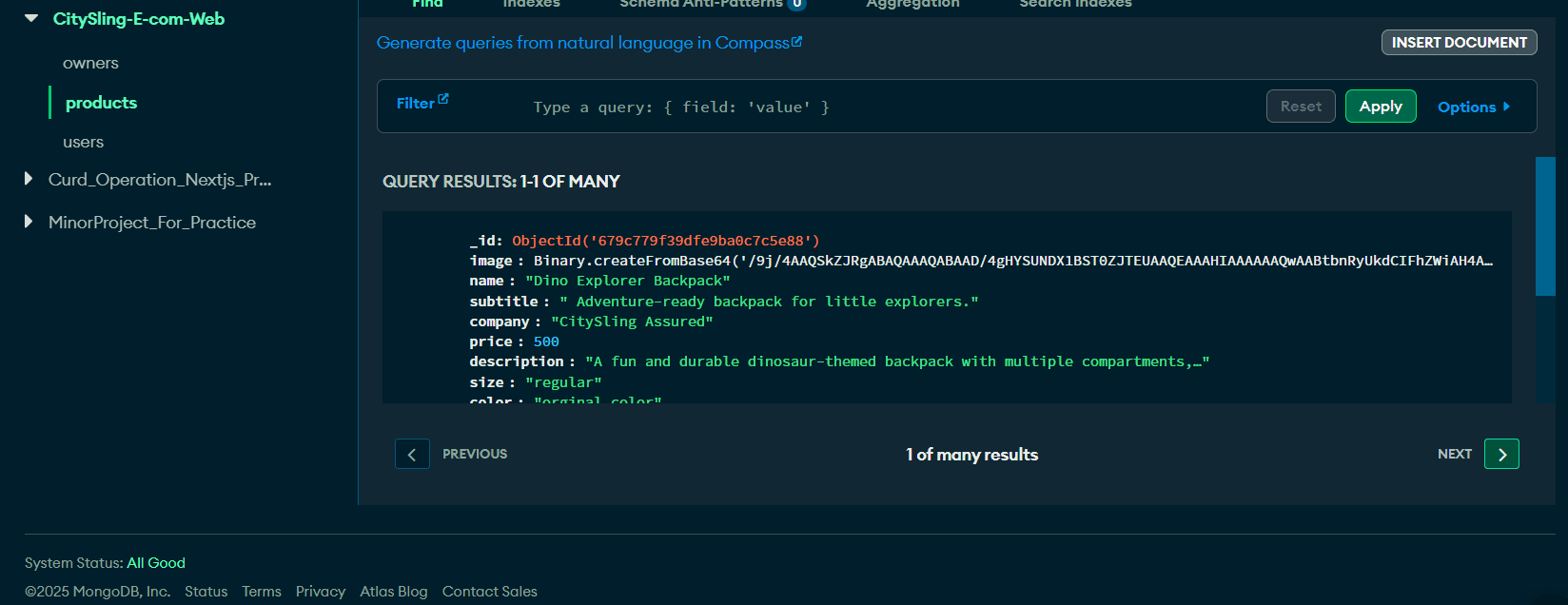
Task: Open the Atlas Blog footer link
Action: click(x=394, y=591)
